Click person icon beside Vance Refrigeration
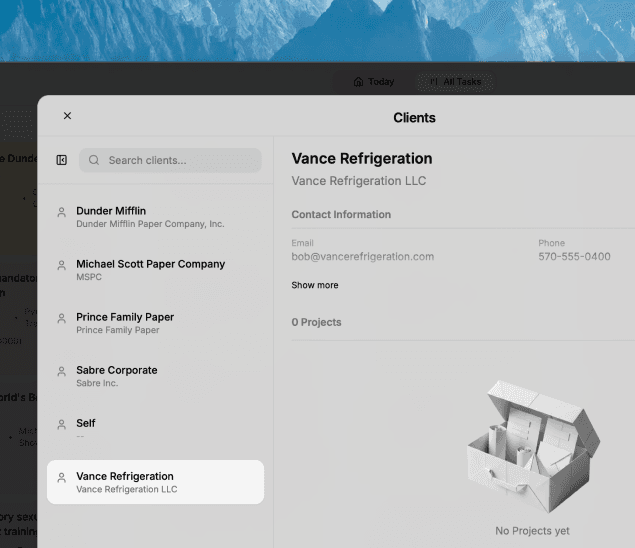635x548 pixels. (x=61, y=477)
